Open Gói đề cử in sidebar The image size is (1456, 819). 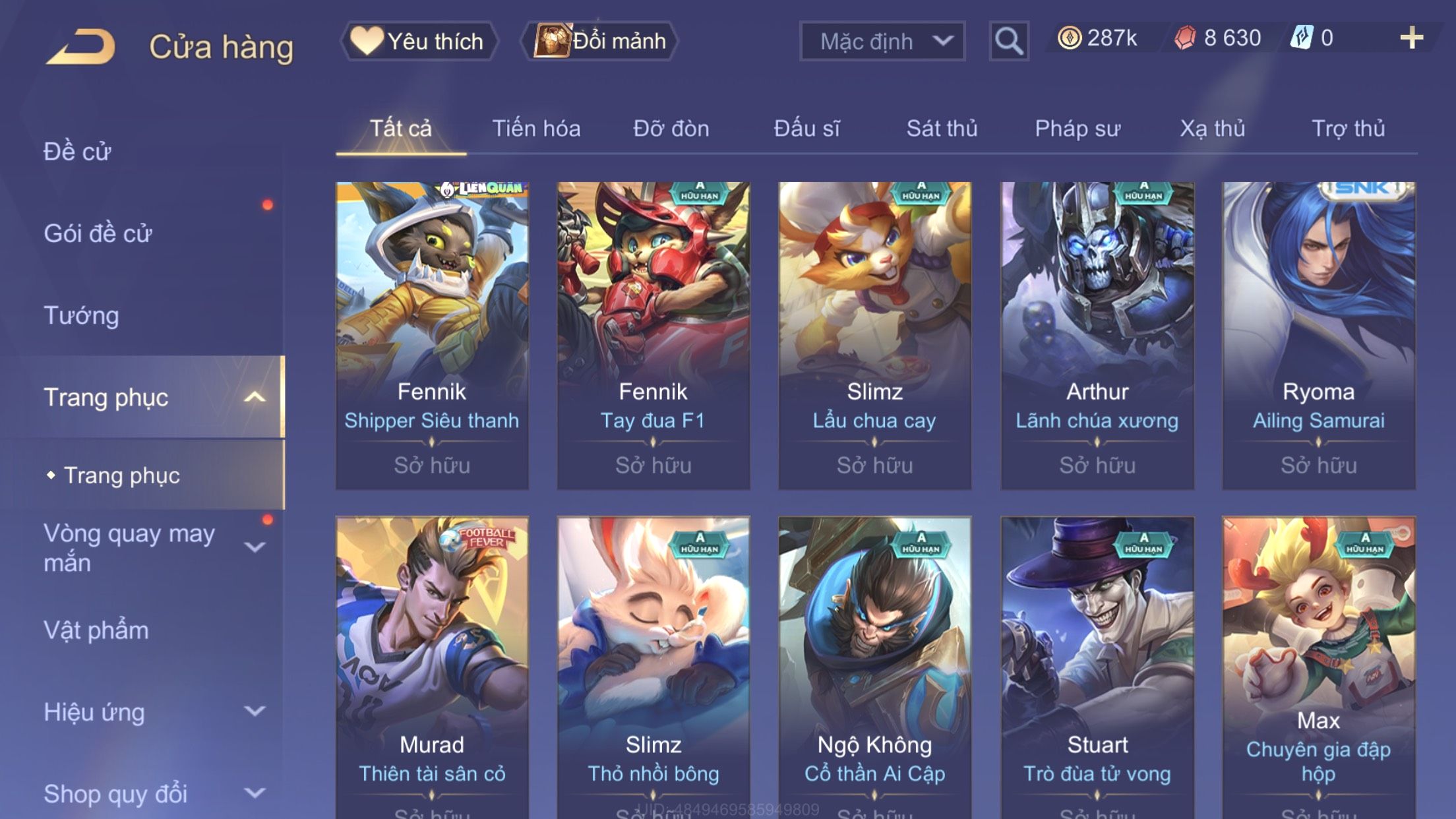click(98, 233)
